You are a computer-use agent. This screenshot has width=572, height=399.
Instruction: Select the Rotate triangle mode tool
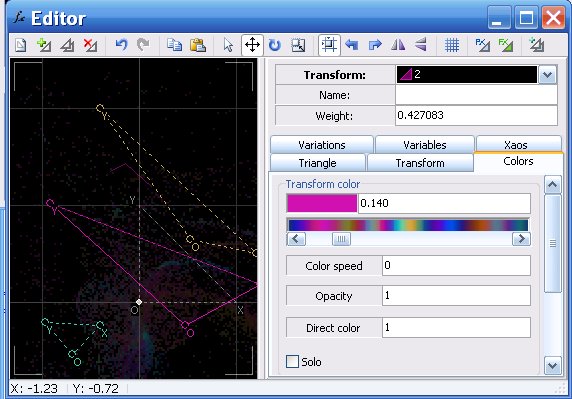tap(275, 45)
